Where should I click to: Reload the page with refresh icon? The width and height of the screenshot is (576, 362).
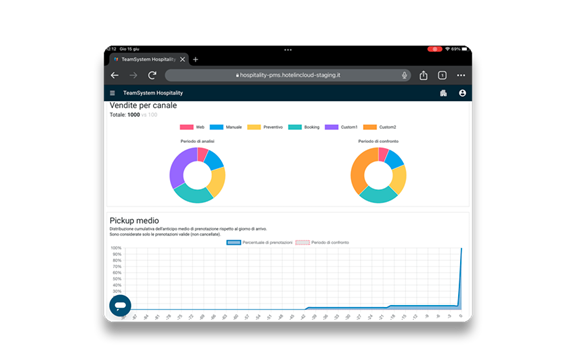(x=152, y=75)
